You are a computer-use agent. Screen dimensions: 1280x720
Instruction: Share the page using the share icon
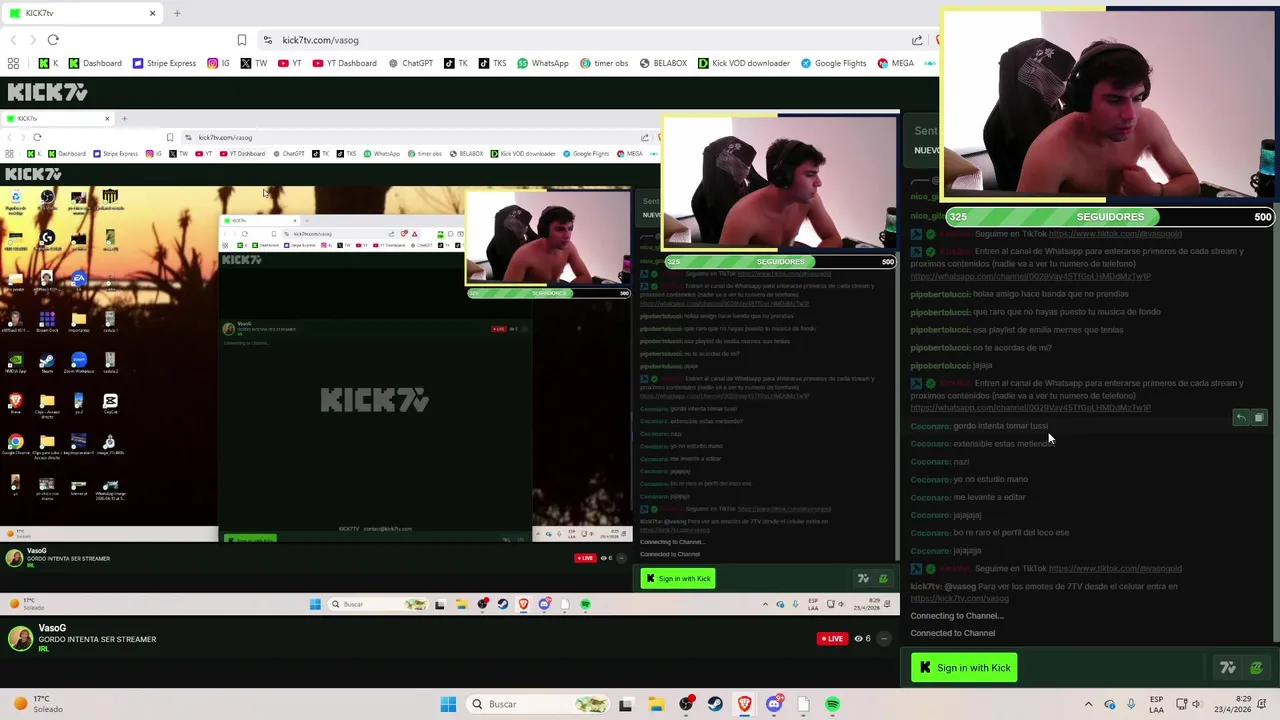click(917, 40)
